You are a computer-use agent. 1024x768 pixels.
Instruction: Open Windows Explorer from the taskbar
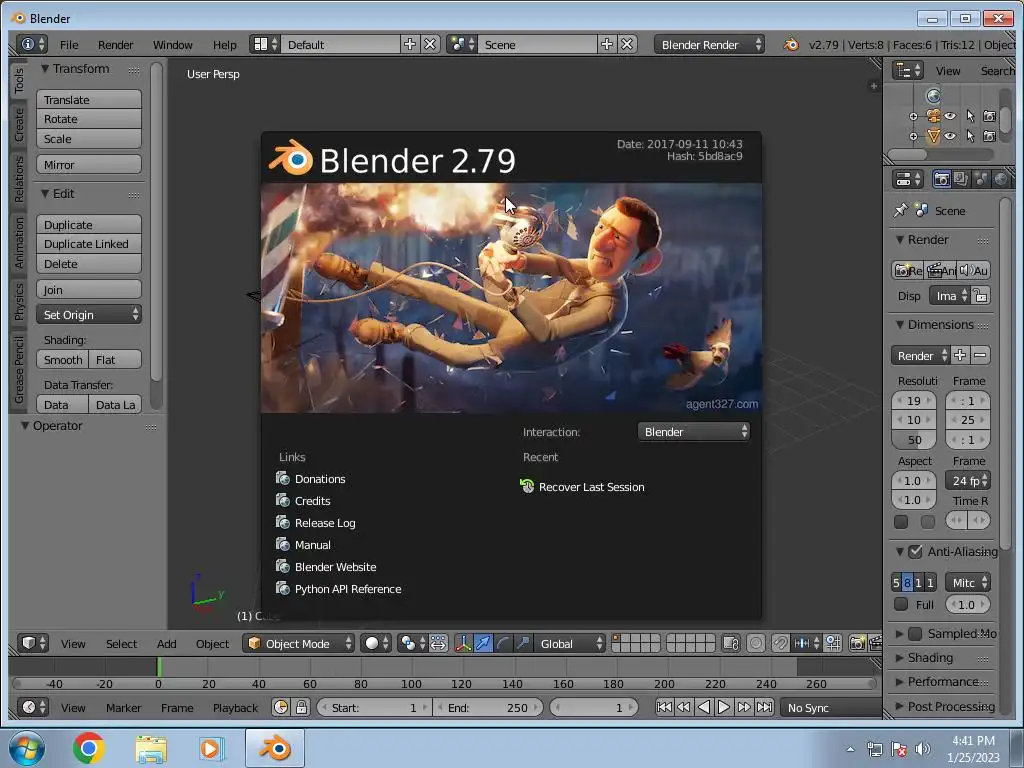(x=151, y=748)
